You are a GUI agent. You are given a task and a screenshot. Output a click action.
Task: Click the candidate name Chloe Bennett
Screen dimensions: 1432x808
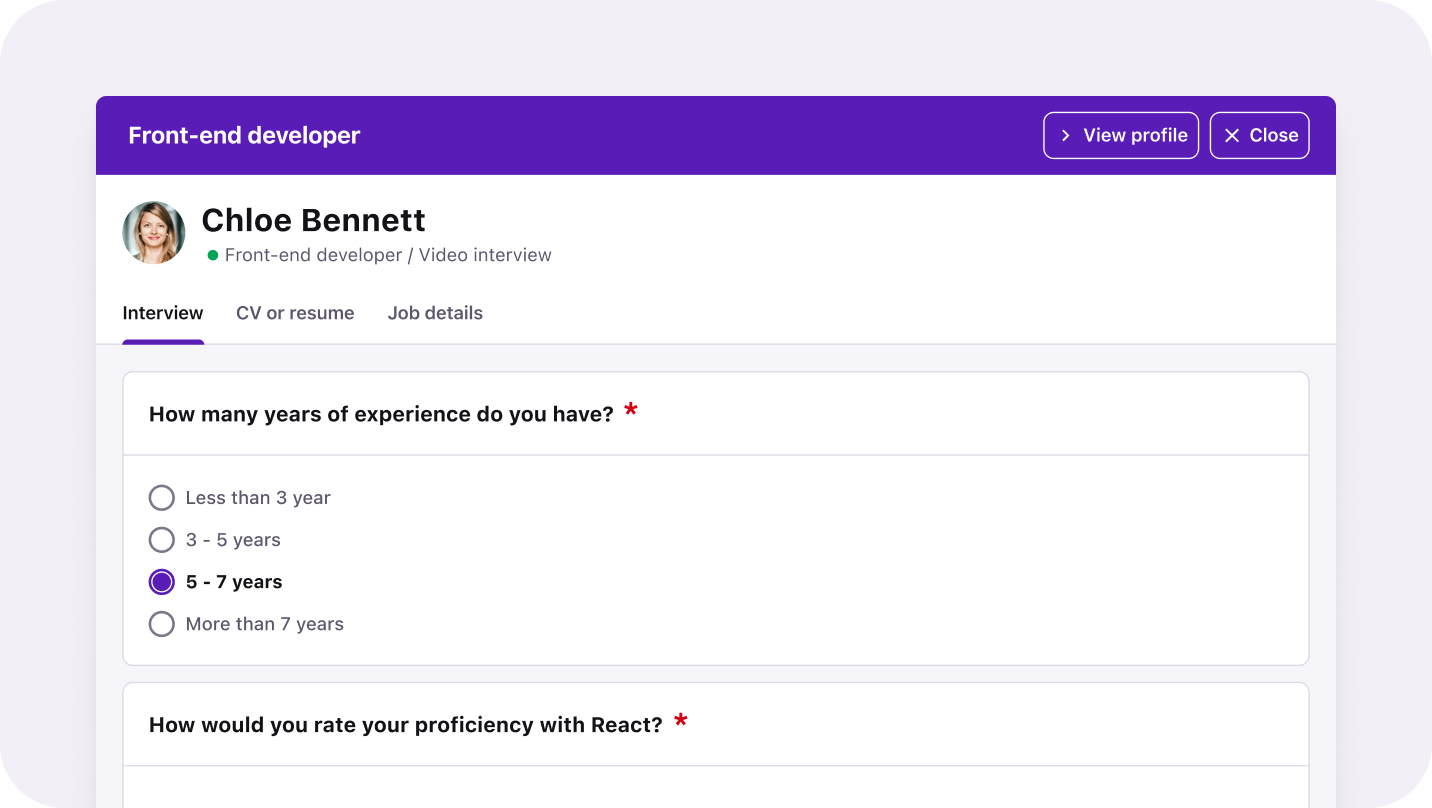(313, 220)
